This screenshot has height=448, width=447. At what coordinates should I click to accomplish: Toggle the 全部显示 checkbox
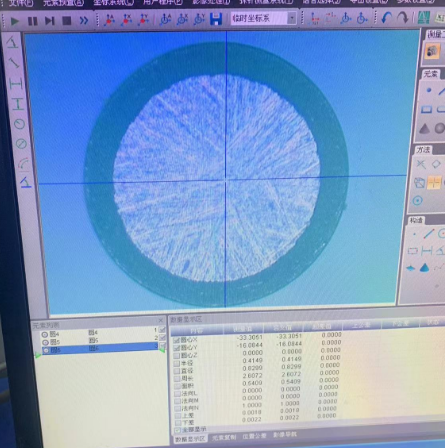point(178,430)
